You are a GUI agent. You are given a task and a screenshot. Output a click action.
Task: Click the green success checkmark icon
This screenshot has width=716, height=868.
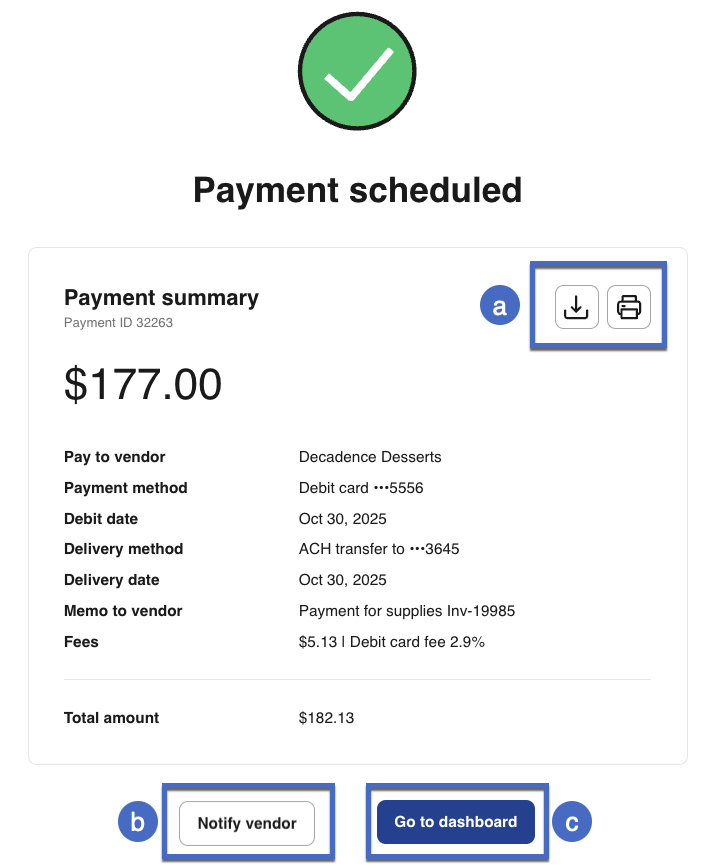pyautogui.click(x=358, y=78)
